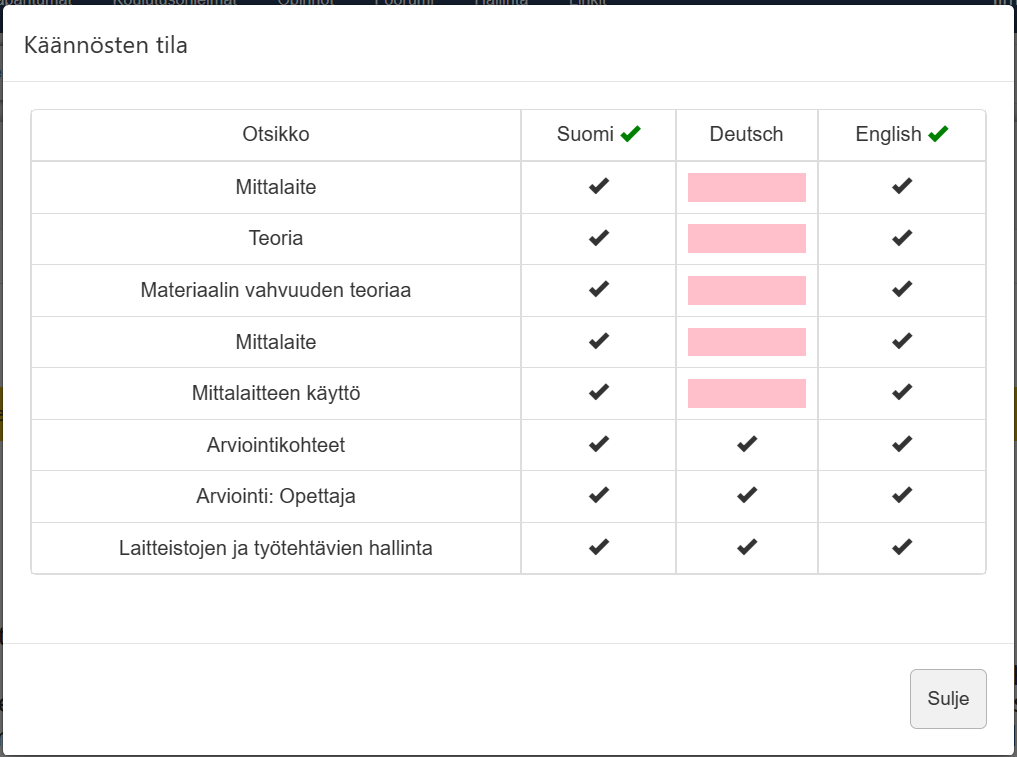This screenshot has height=757, width=1017.
Task: Click English checkmark in Teoria row
Action: pos(902,238)
